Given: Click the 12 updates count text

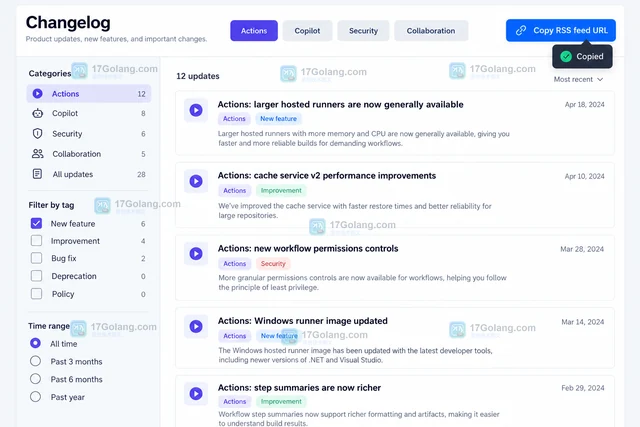Looking at the screenshot, I should tap(198, 76).
